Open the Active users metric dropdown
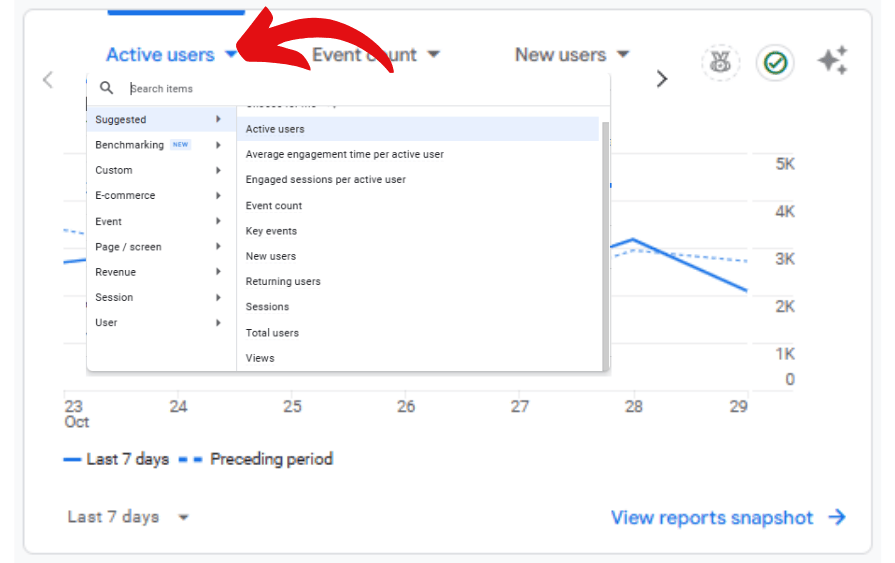 click(172, 55)
